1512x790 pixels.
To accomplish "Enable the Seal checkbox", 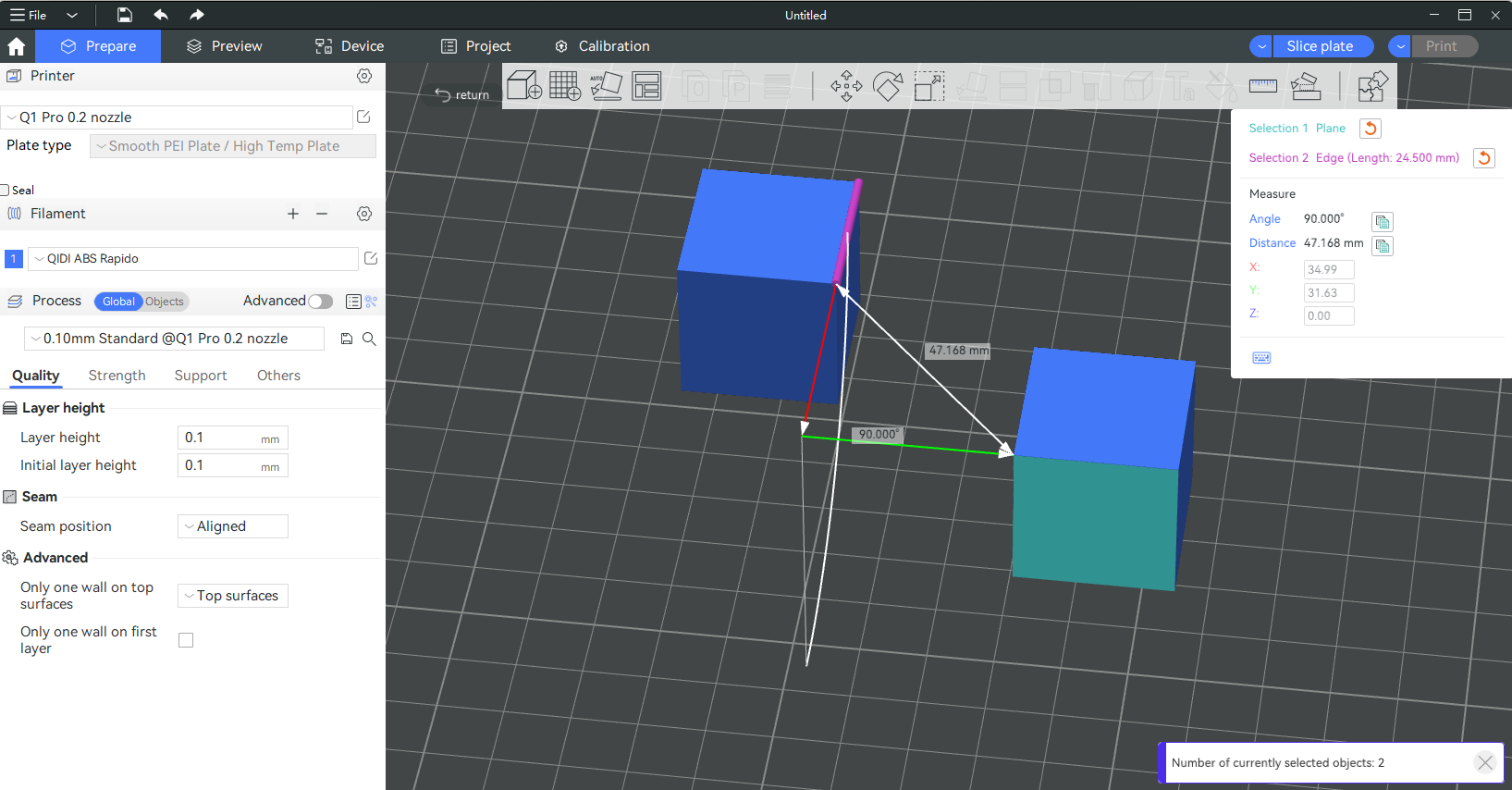I will pos(6,191).
